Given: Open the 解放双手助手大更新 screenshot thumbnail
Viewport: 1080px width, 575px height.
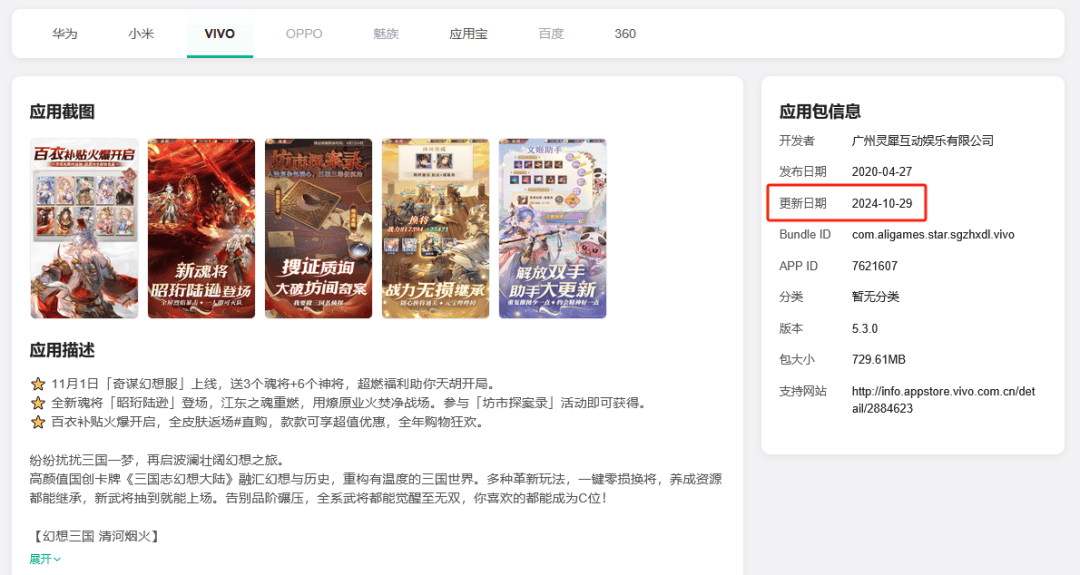Looking at the screenshot, I should tap(552, 229).
